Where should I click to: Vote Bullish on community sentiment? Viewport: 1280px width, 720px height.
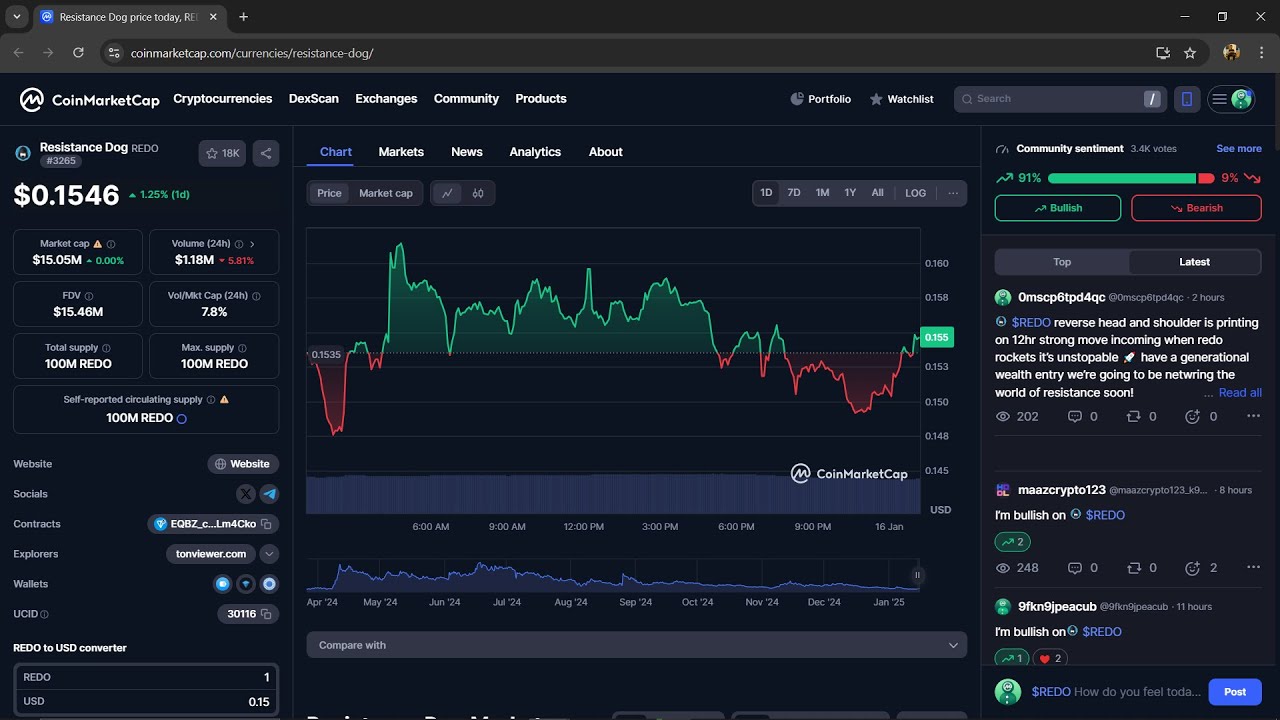[x=1058, y=208]
